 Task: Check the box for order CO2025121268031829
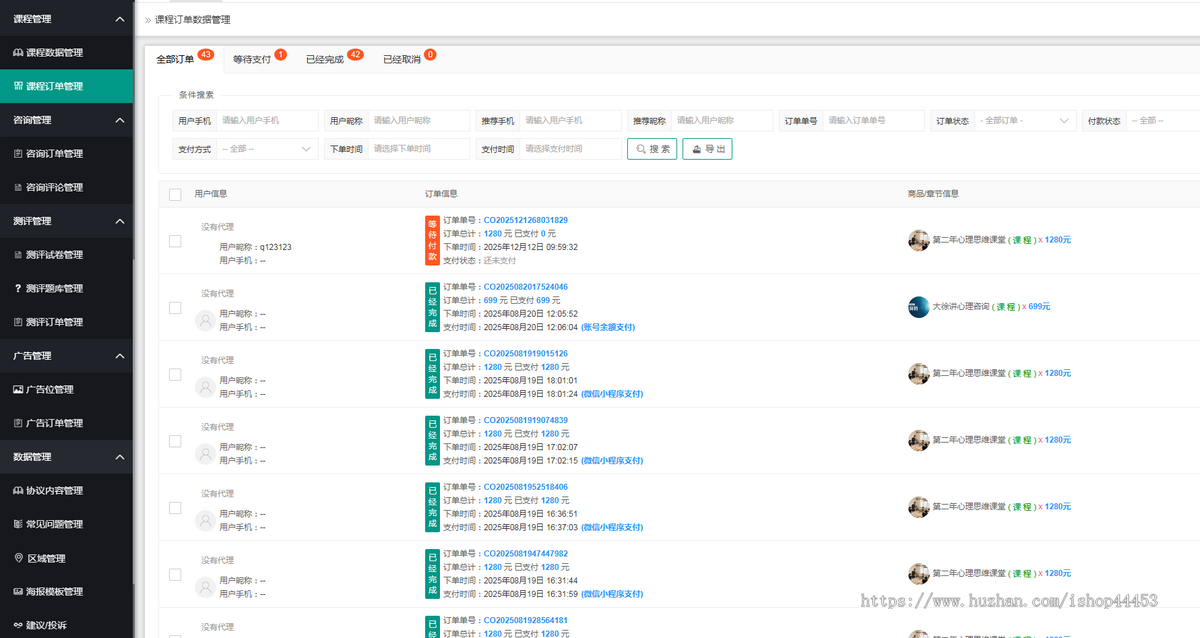(175, 241)
